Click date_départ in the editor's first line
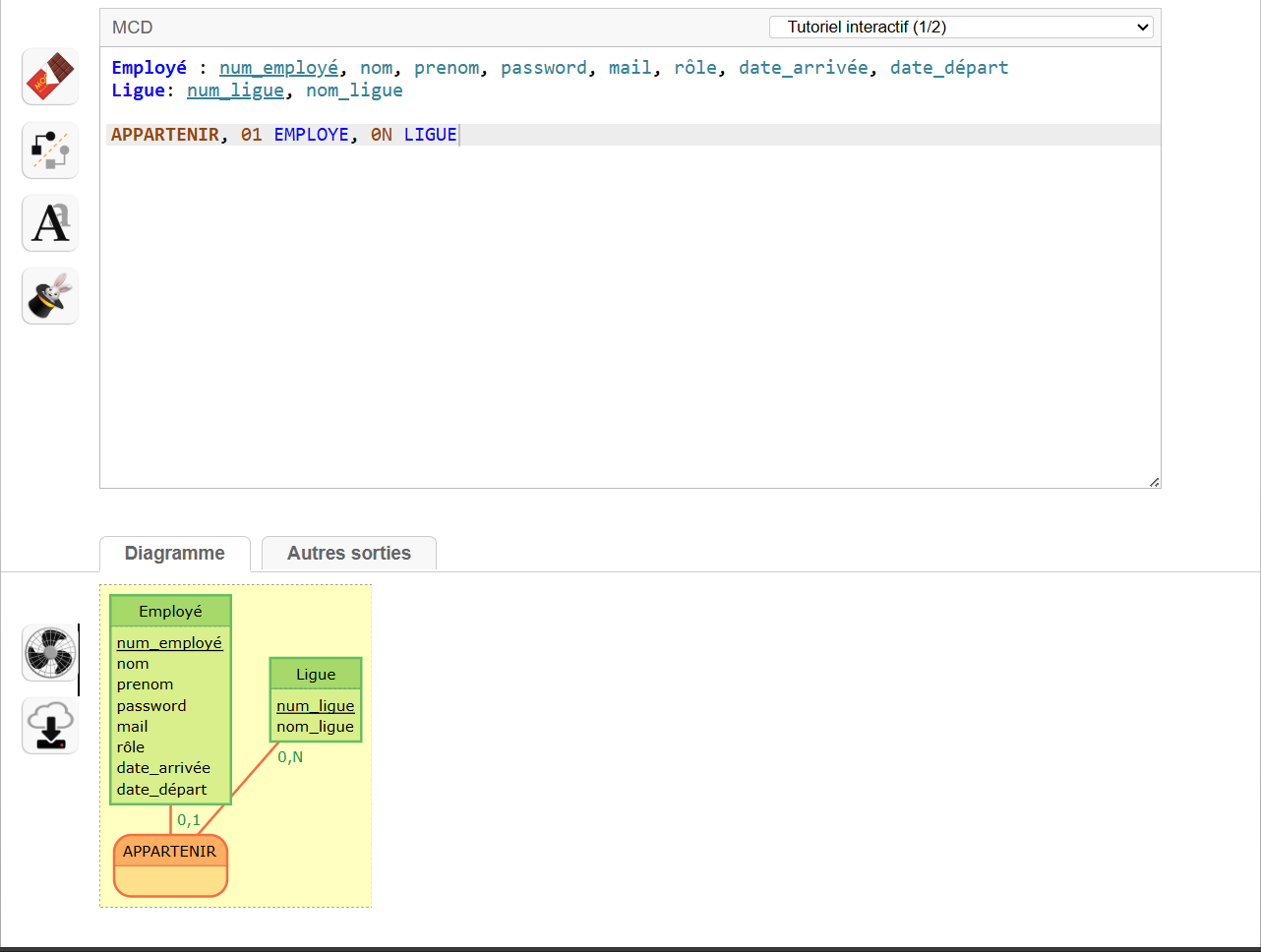Viewport: 1261px width, 952px height. click(949, 68)
